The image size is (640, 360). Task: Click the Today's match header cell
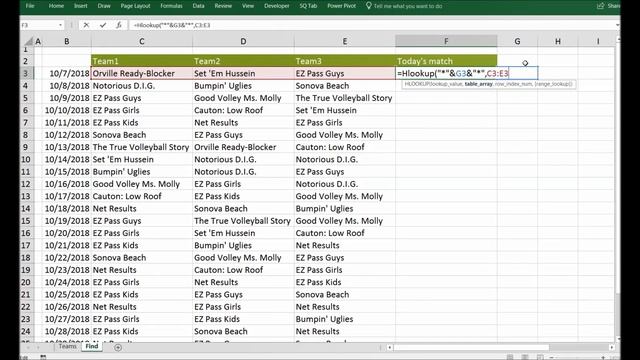pos(446,61)
